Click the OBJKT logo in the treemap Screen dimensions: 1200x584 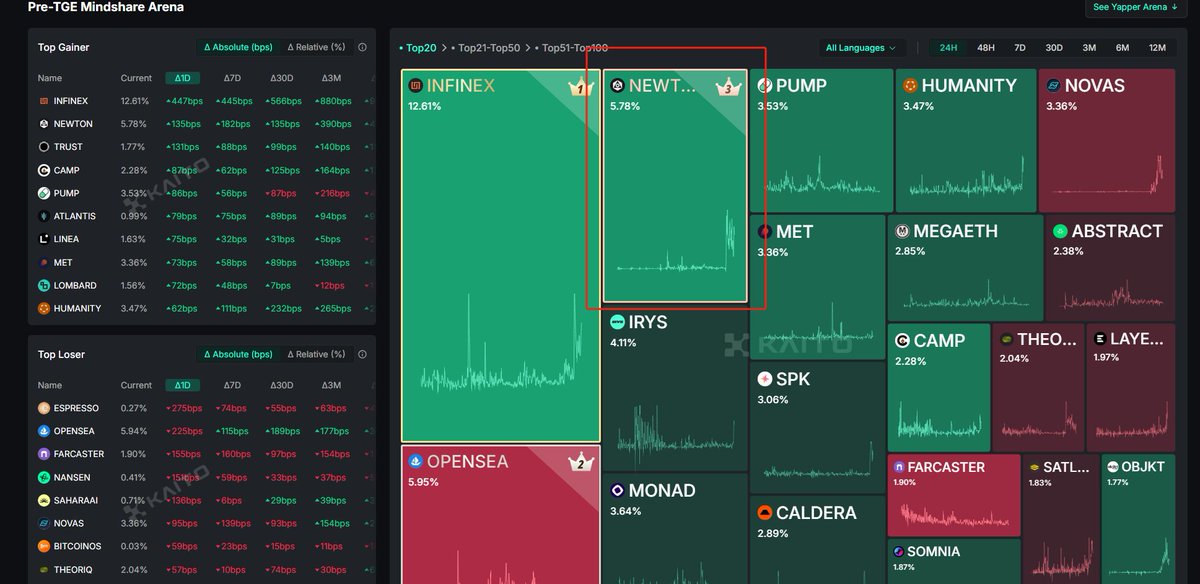(x=1112, y=466)
